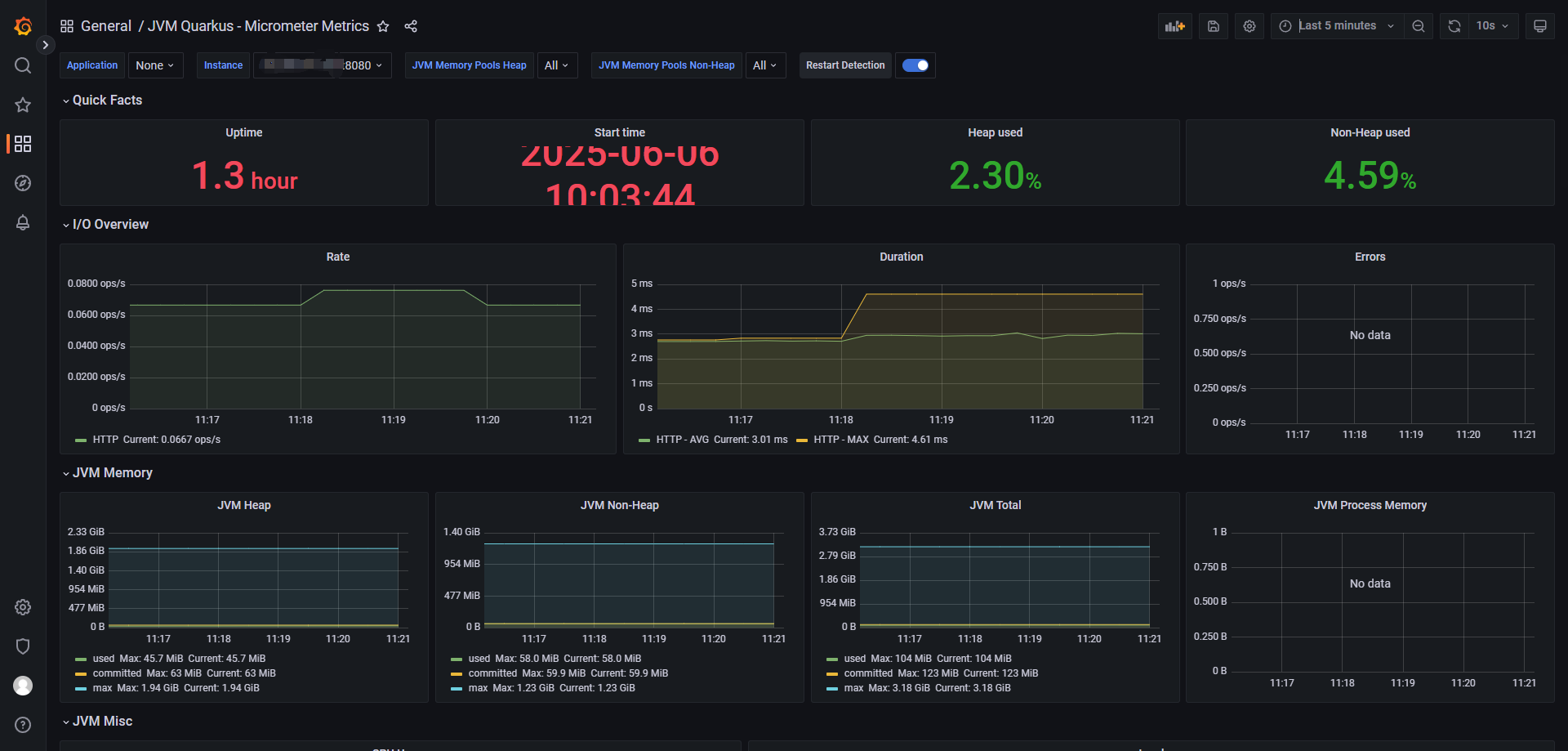Share the dashboard via share icon
Screen dimensions: 1568x751
click(411, 26)
